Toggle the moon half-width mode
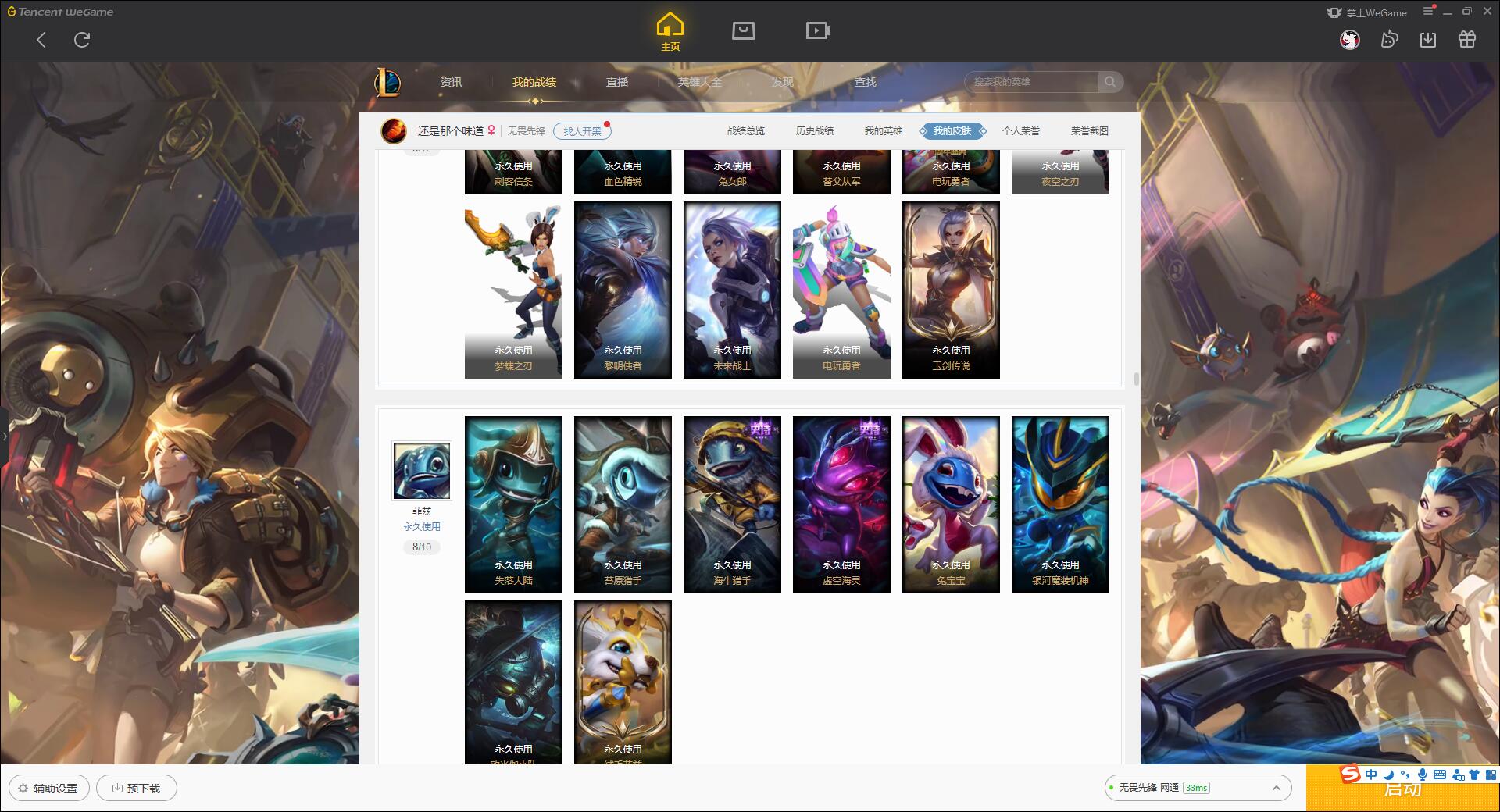The image size is (1500, 812). (x=1389, y=775)
